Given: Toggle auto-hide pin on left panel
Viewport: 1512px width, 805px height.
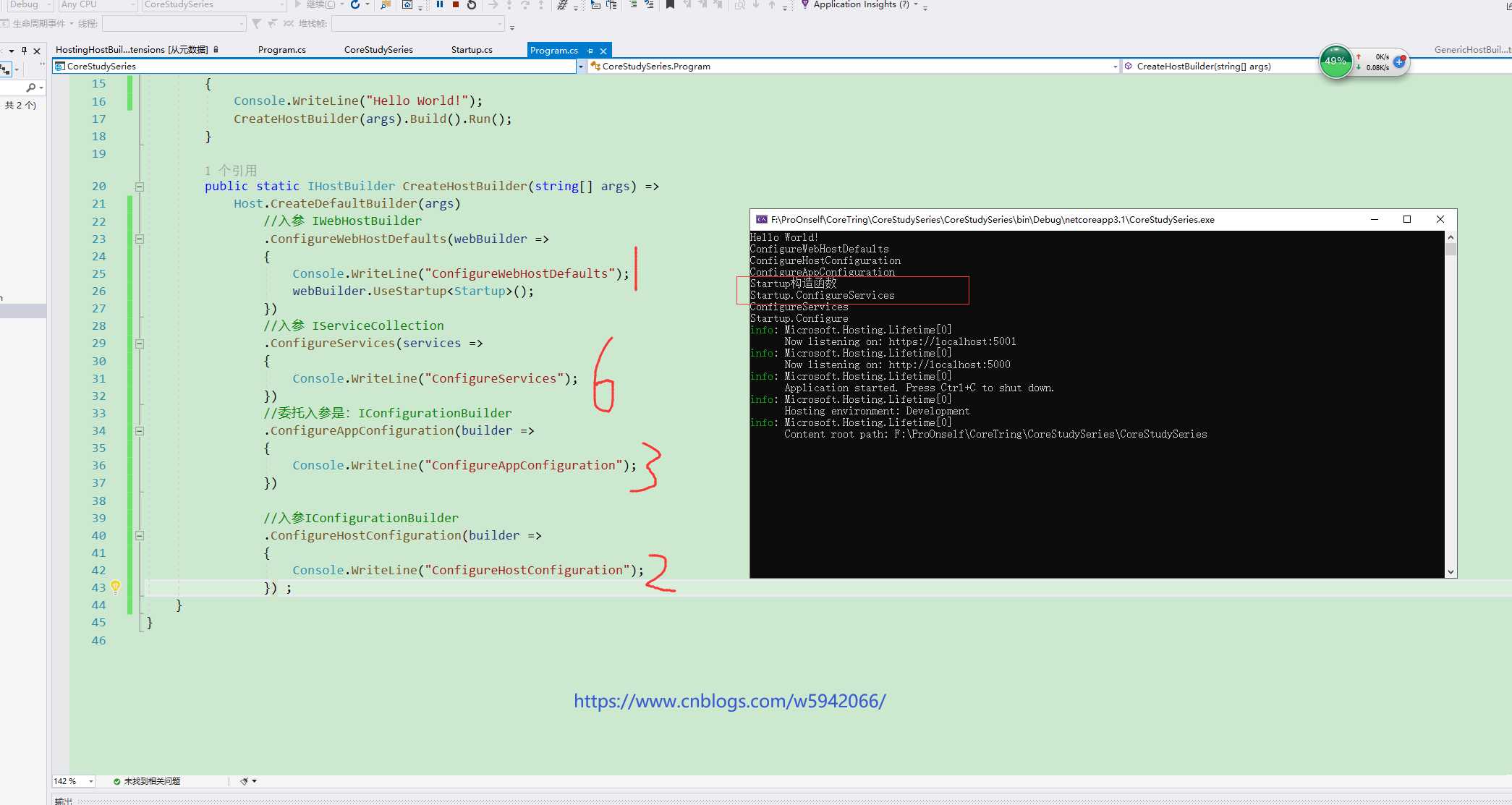Looking at the screenshot, I should click(x=24, y=51).
